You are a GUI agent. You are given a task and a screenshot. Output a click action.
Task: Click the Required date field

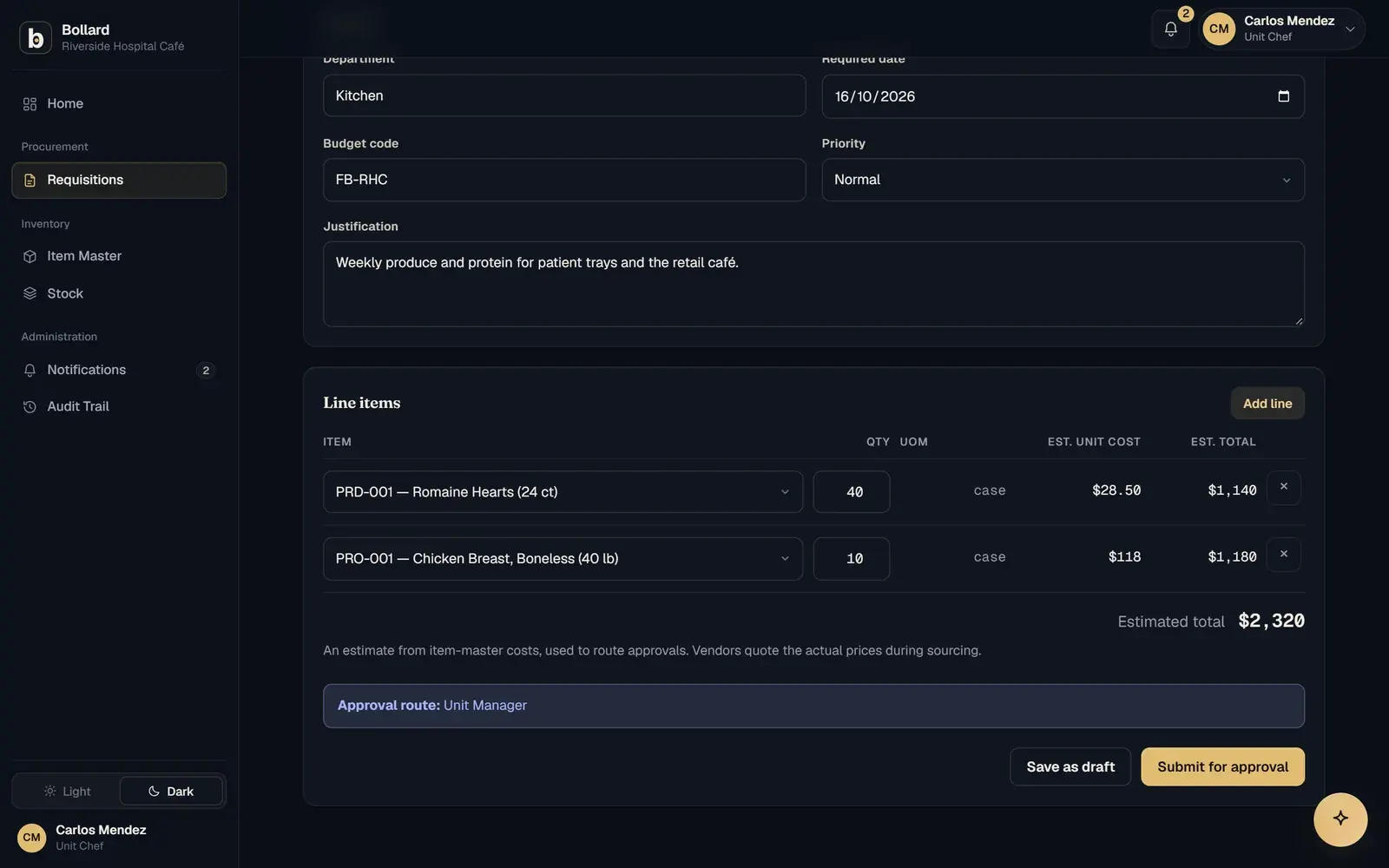tap(1063, 96)
